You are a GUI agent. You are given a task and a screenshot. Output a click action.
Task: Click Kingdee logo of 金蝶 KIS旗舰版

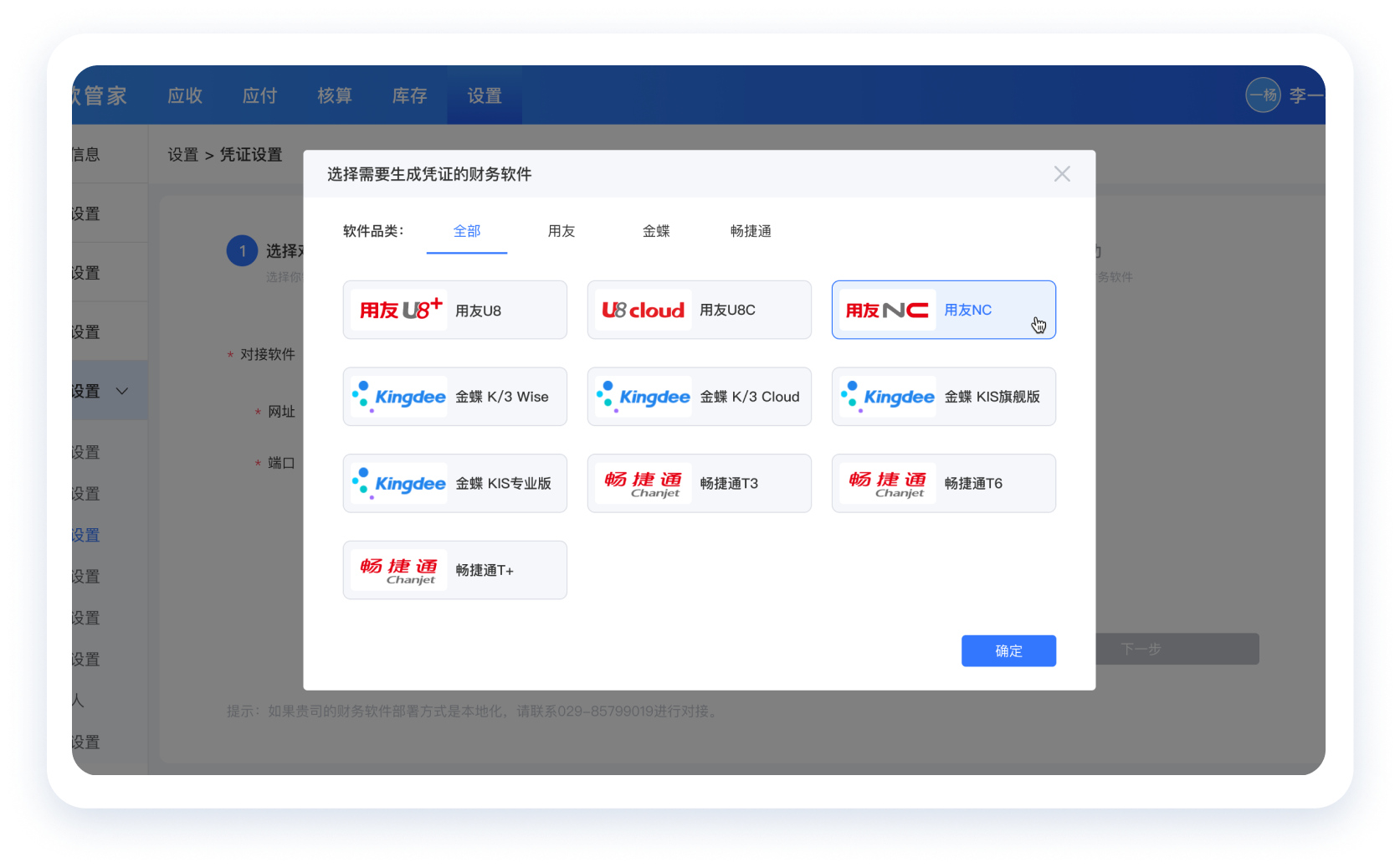click(887, 397)
